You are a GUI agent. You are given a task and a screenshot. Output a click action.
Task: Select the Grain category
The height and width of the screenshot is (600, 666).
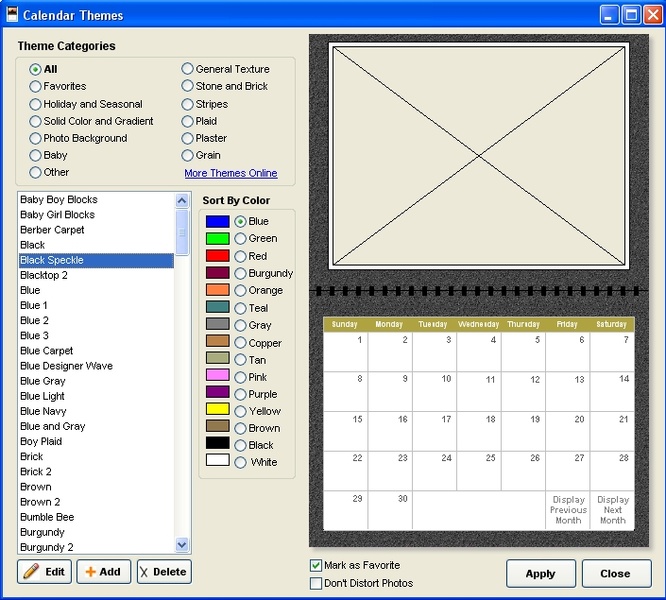tap(187, 155)
